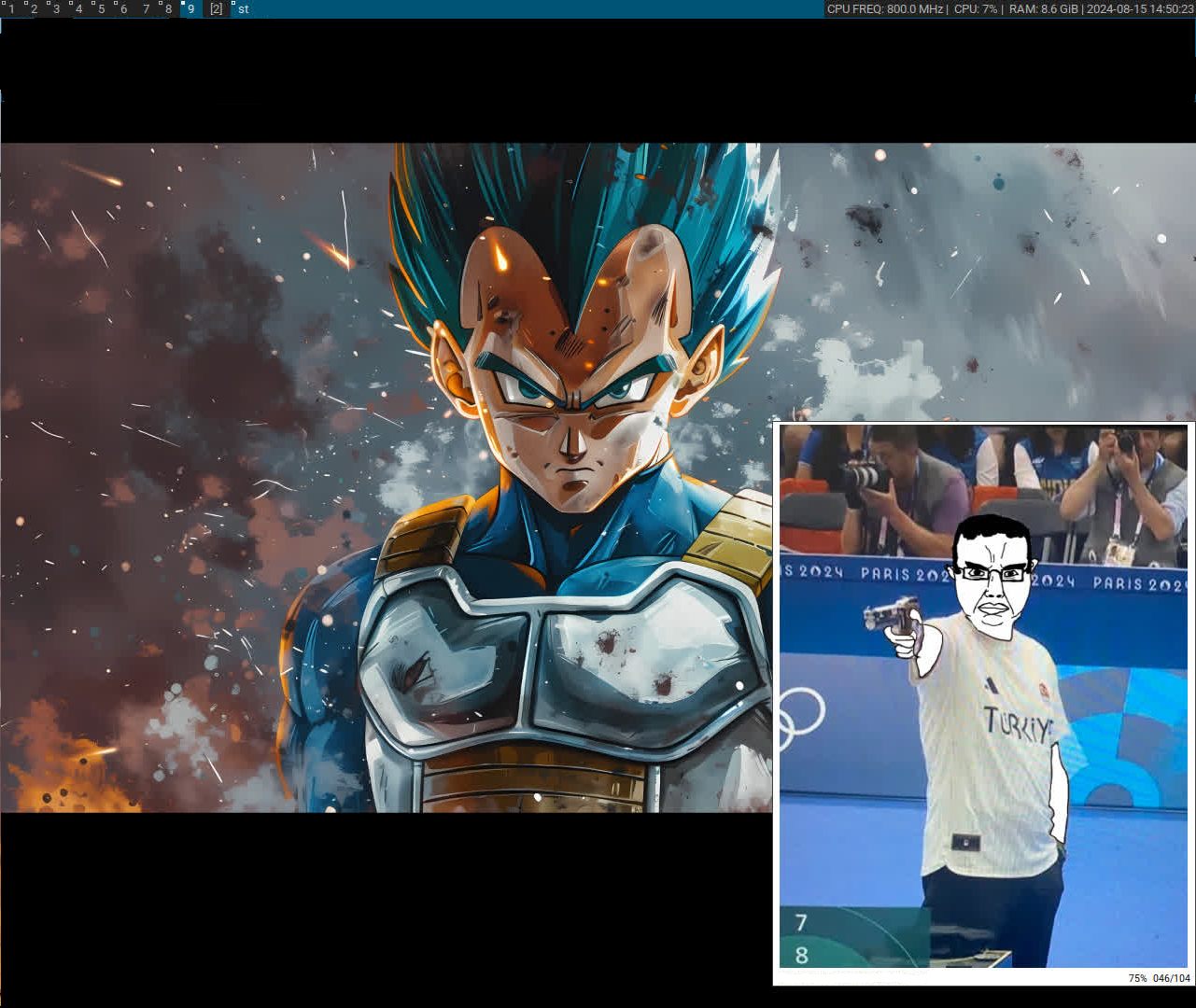The height and width of the screenshot is (1008, 1196).
Task: Switch to workspace tag 6
Action: click(123, 8)
